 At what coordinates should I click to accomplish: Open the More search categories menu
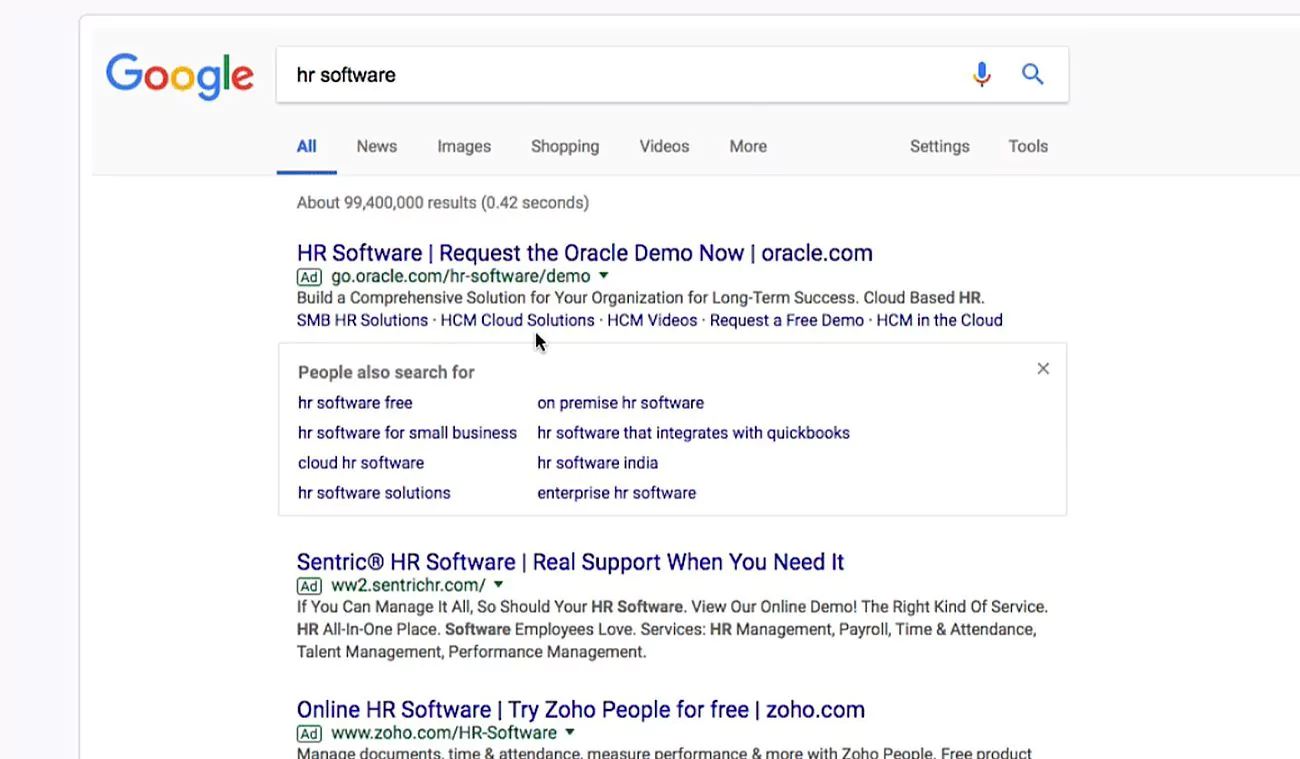coord(748,146)
